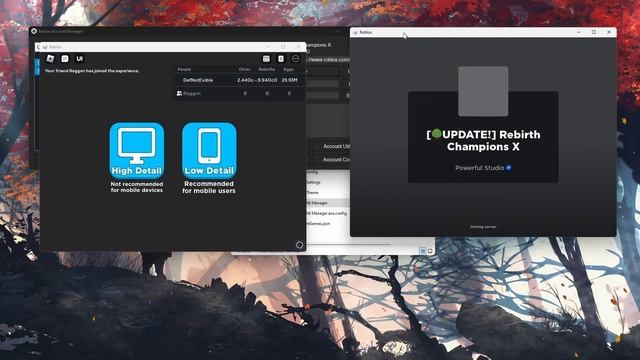This screenshot has height=360, width=640.
Task: Choose the Low Detail phone button
Action: (209, 151)
